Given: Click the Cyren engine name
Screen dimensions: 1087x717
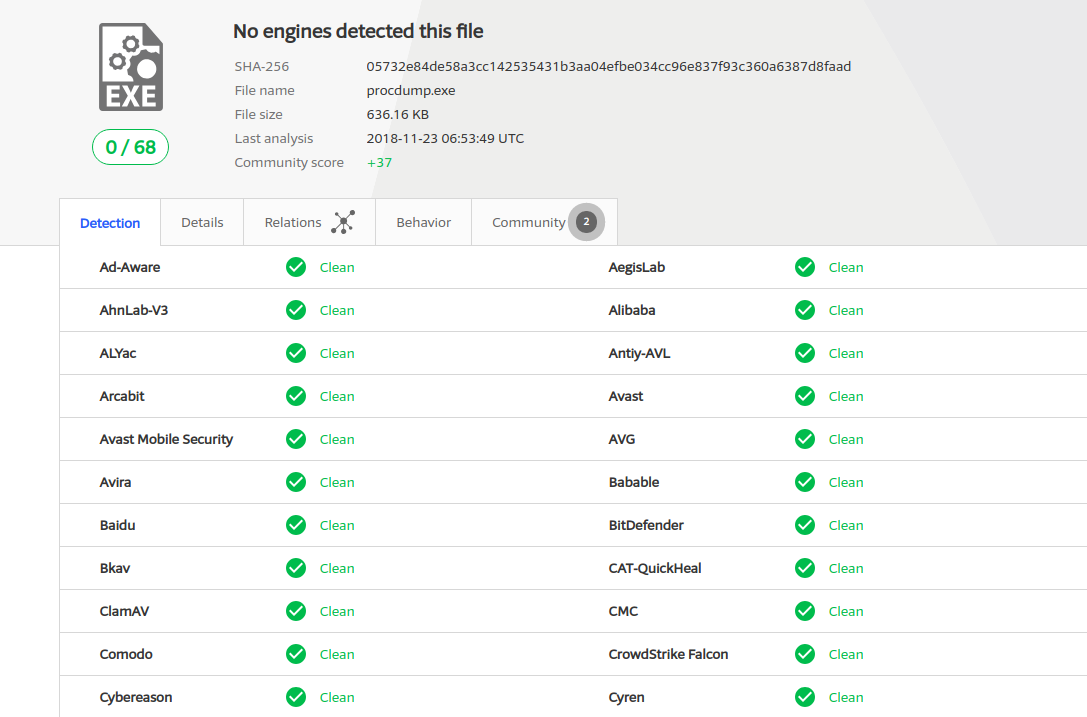Looking at the screenshot, I should pos(627,697).
